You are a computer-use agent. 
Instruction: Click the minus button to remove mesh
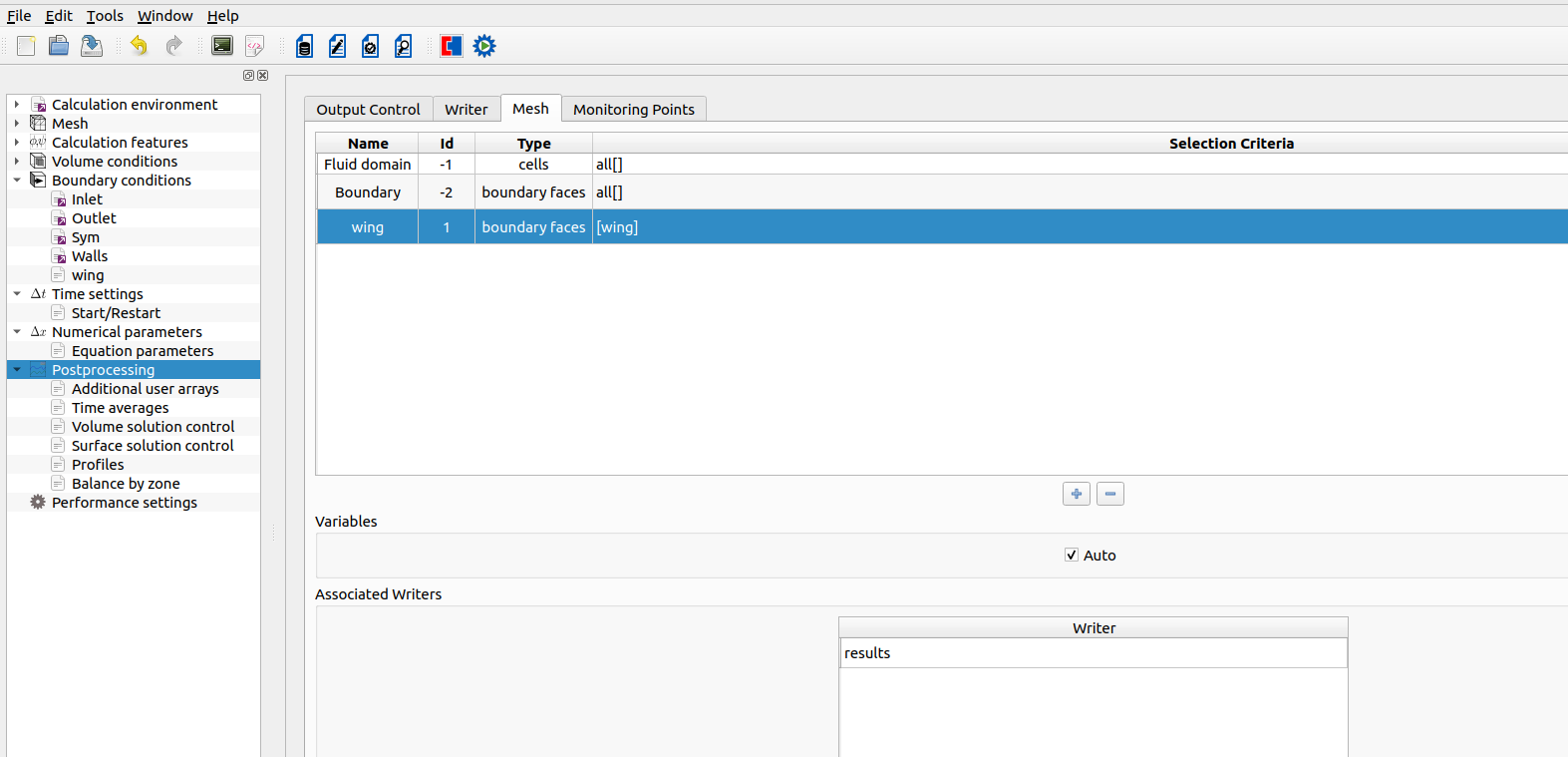[1110, 494]
